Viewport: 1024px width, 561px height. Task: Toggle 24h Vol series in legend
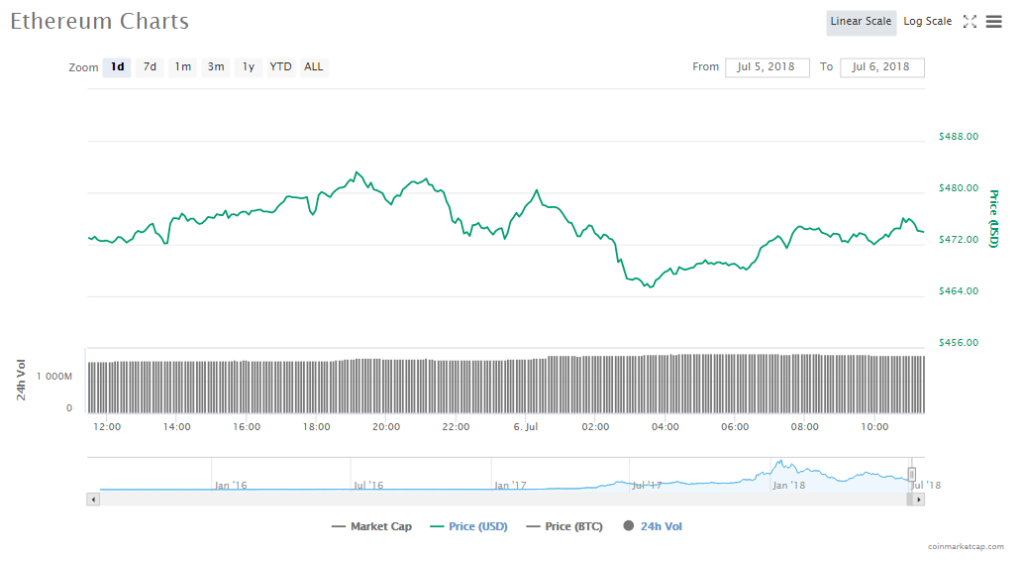[653, 526]
